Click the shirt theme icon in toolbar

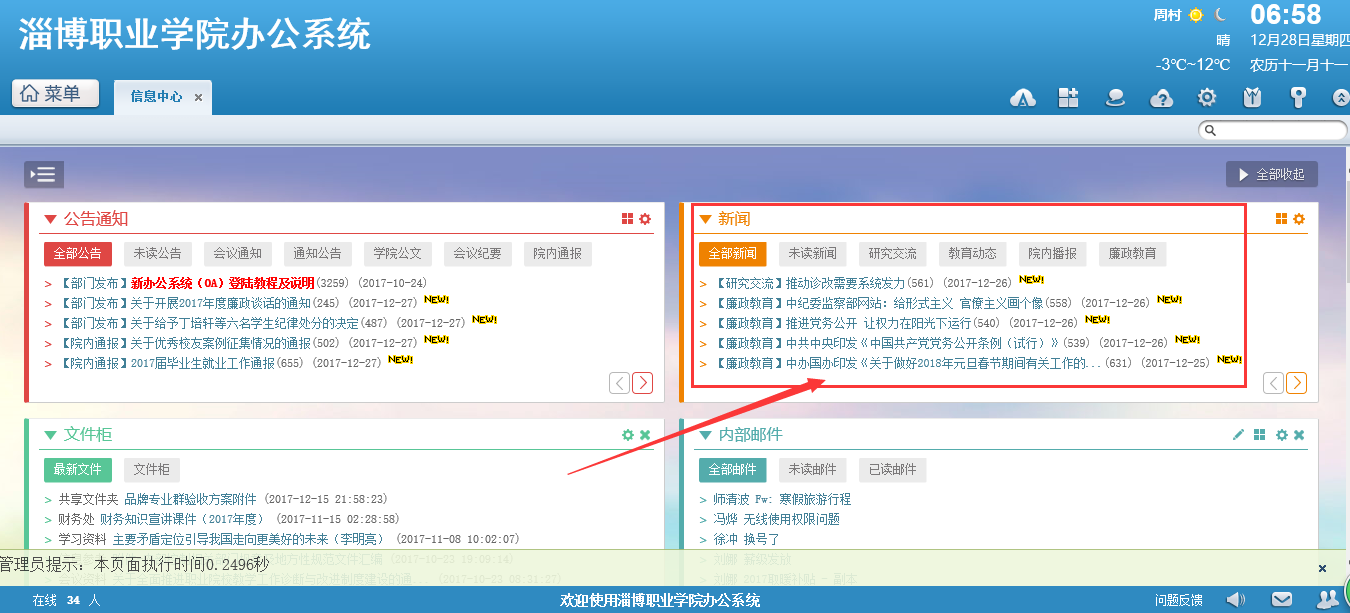(x=1251, y=97)
